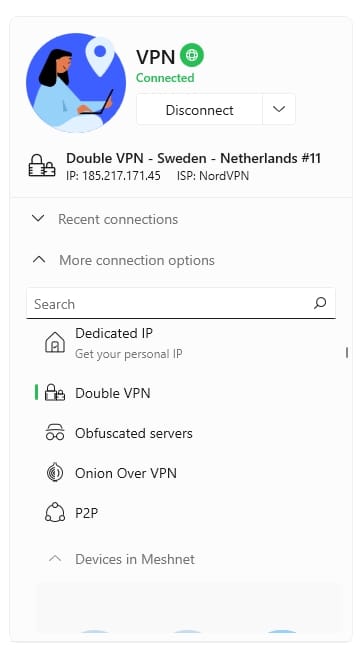Viewport: 363px width, 656px height.
Task: Click the list scrollbar thumb
Action: pyautogui.click(x=347, y=353)
